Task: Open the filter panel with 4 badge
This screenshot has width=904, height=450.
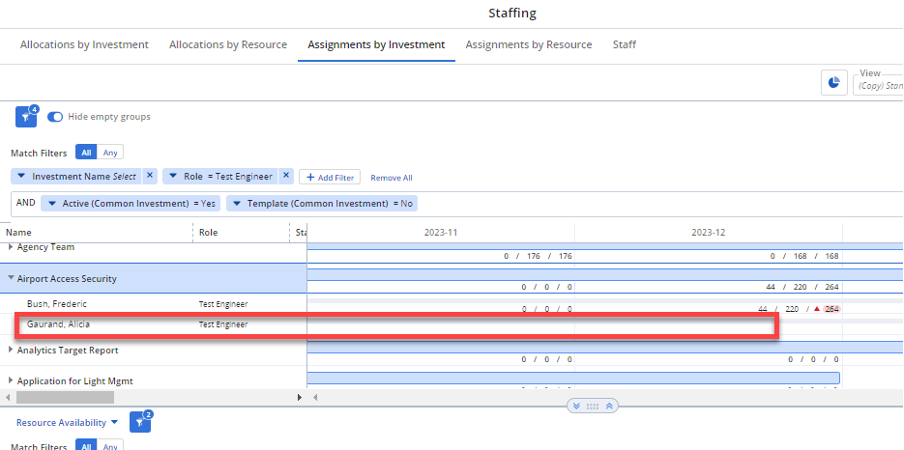Action: (x=26, y=116)
